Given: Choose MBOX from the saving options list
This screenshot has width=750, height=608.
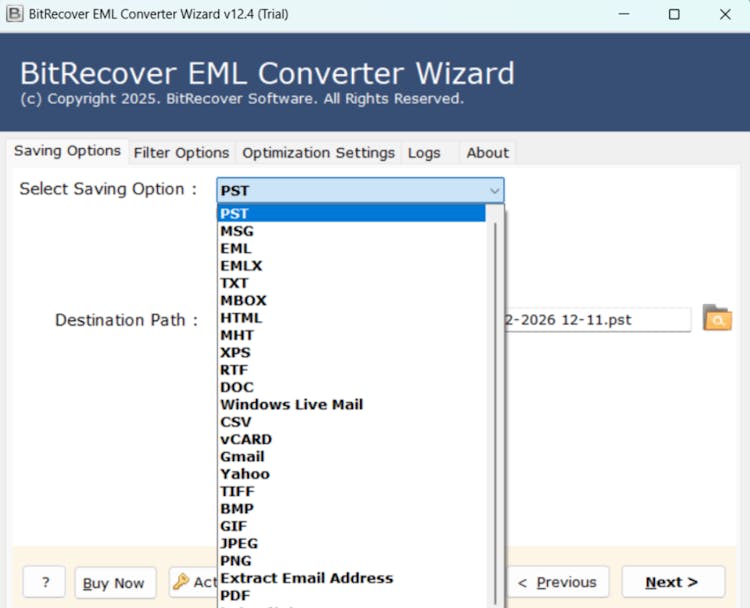Looking at the screenshot, I should pos(243,300).
